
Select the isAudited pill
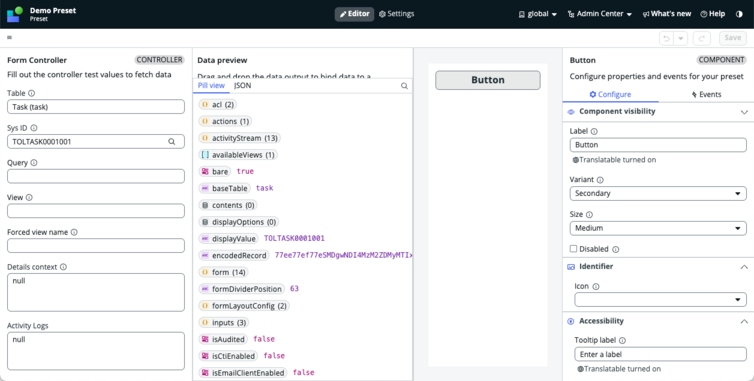tap(224, 339)
